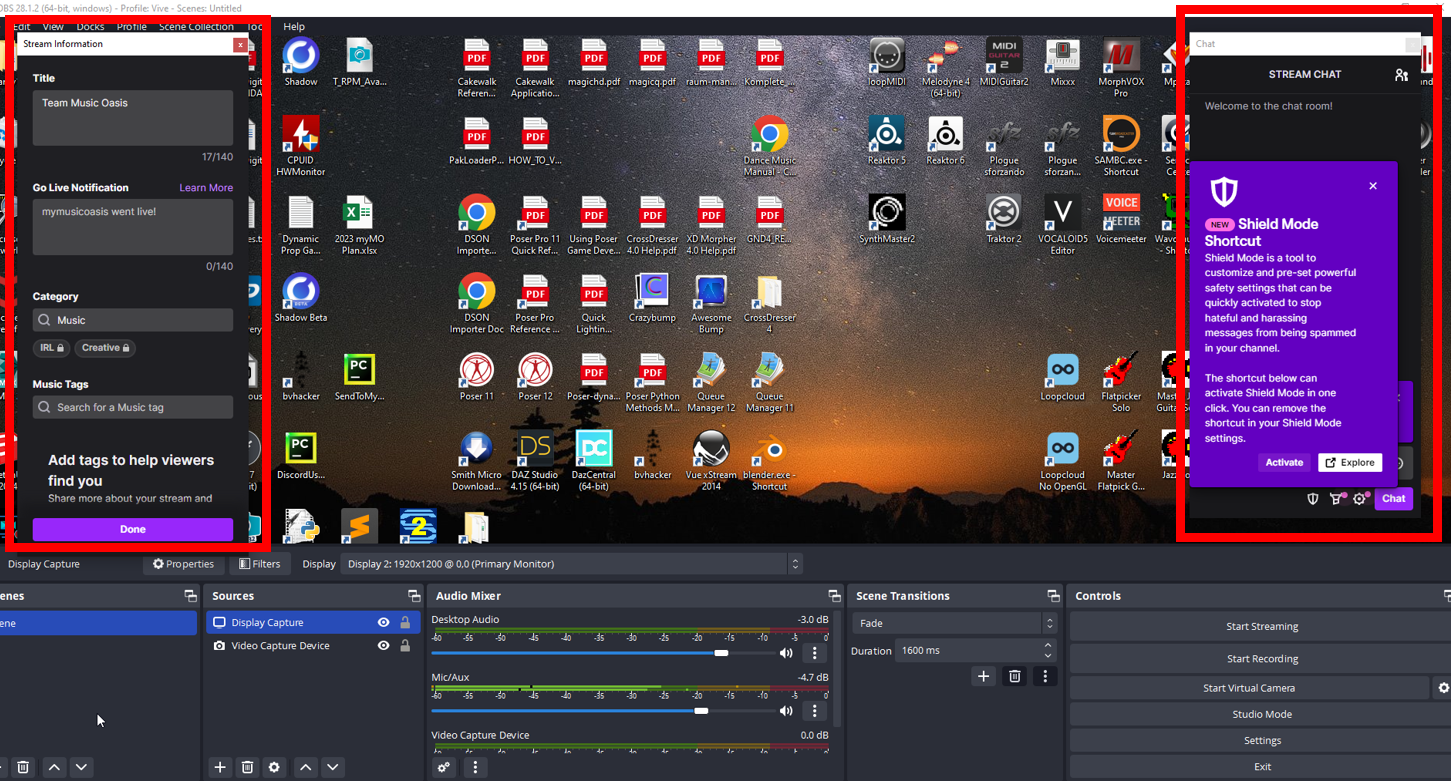The height and width of the screenshot is (781, 1451).
Task: Enable Studio Mode
Action: click(1262, 714)
